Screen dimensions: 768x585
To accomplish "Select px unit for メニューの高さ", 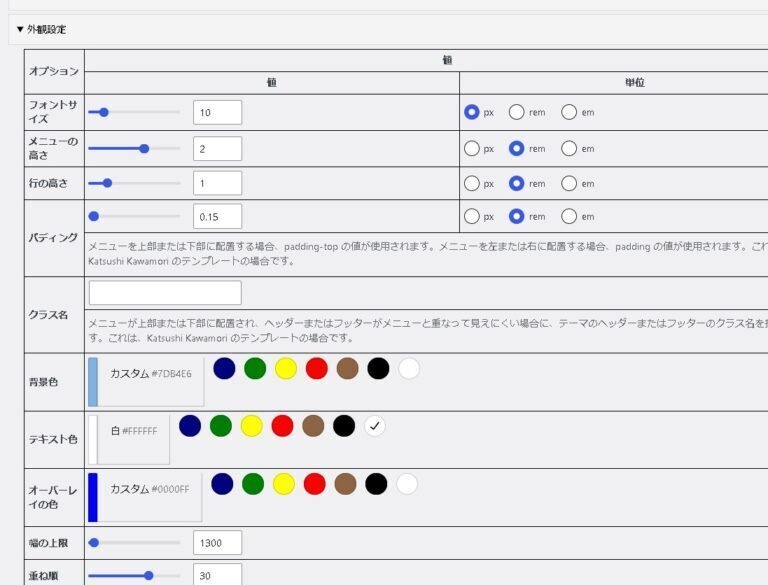I will pyautogui.click(x=472, y=148).
